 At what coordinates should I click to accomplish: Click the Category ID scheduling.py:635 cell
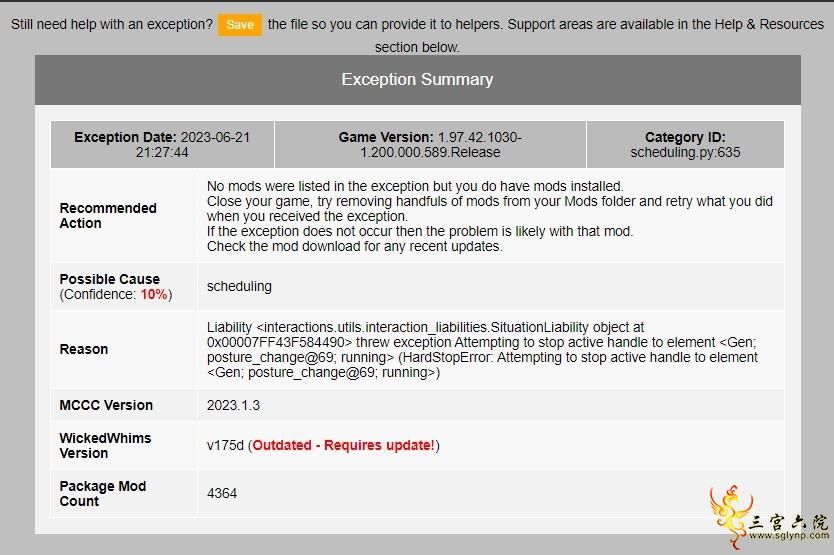pos(685,145)
